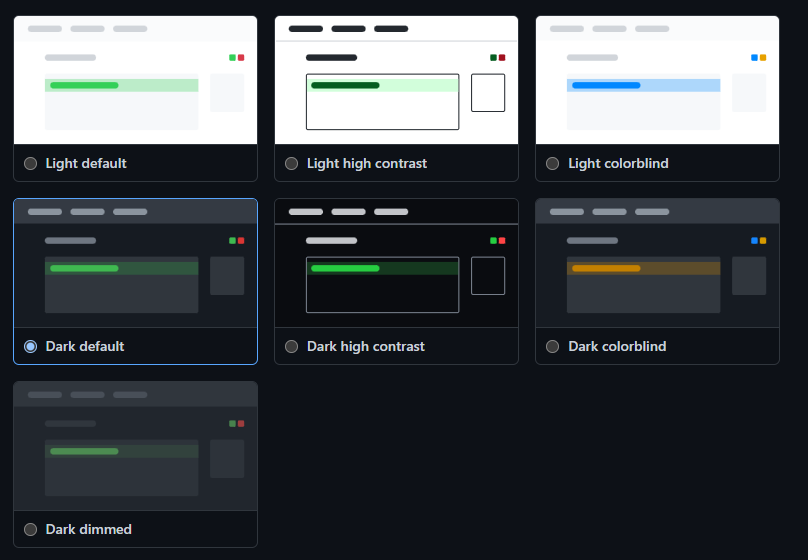Select the Light high contrast radio button

point(292,163)
